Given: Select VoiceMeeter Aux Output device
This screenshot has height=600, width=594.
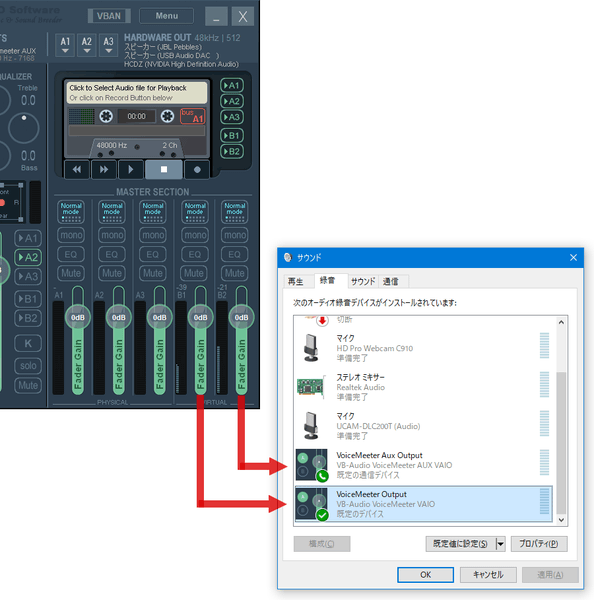Looking at the screenshot, I should pos(423,465).
